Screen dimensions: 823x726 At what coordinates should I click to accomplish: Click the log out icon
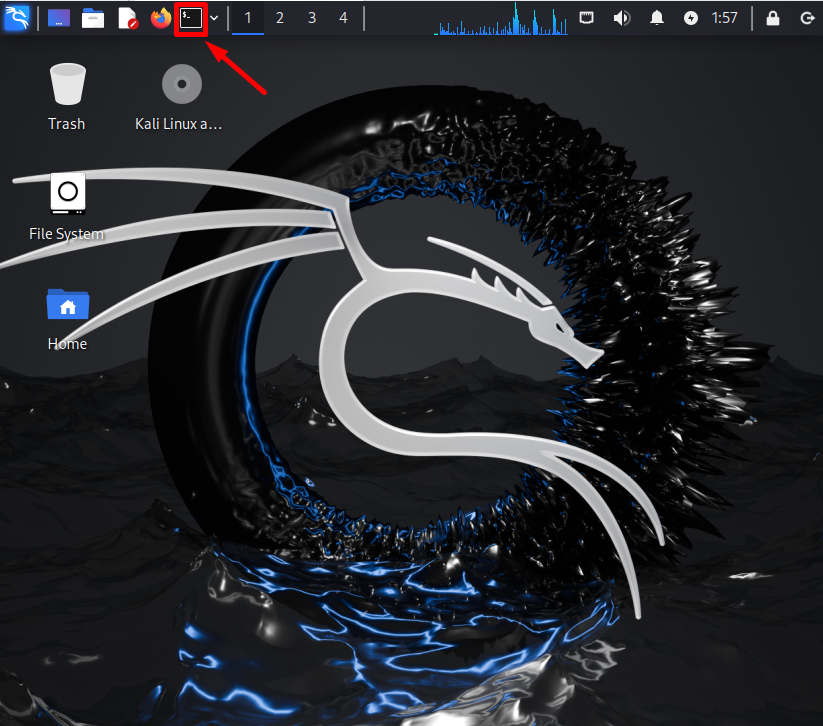click(x=807, y=18)
